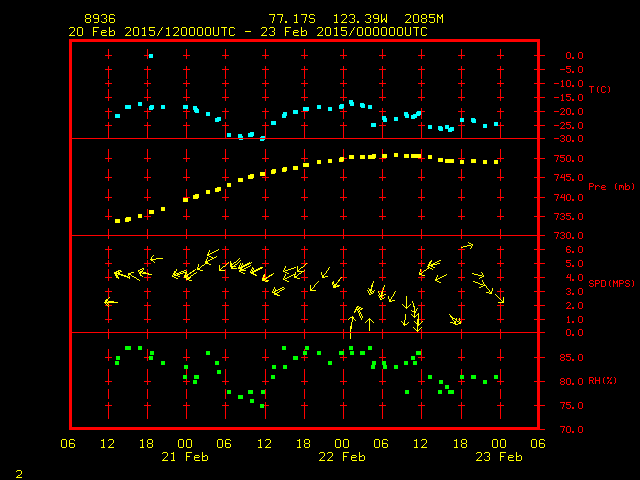Click the -15.0 temperature tick label

(569, 98)
